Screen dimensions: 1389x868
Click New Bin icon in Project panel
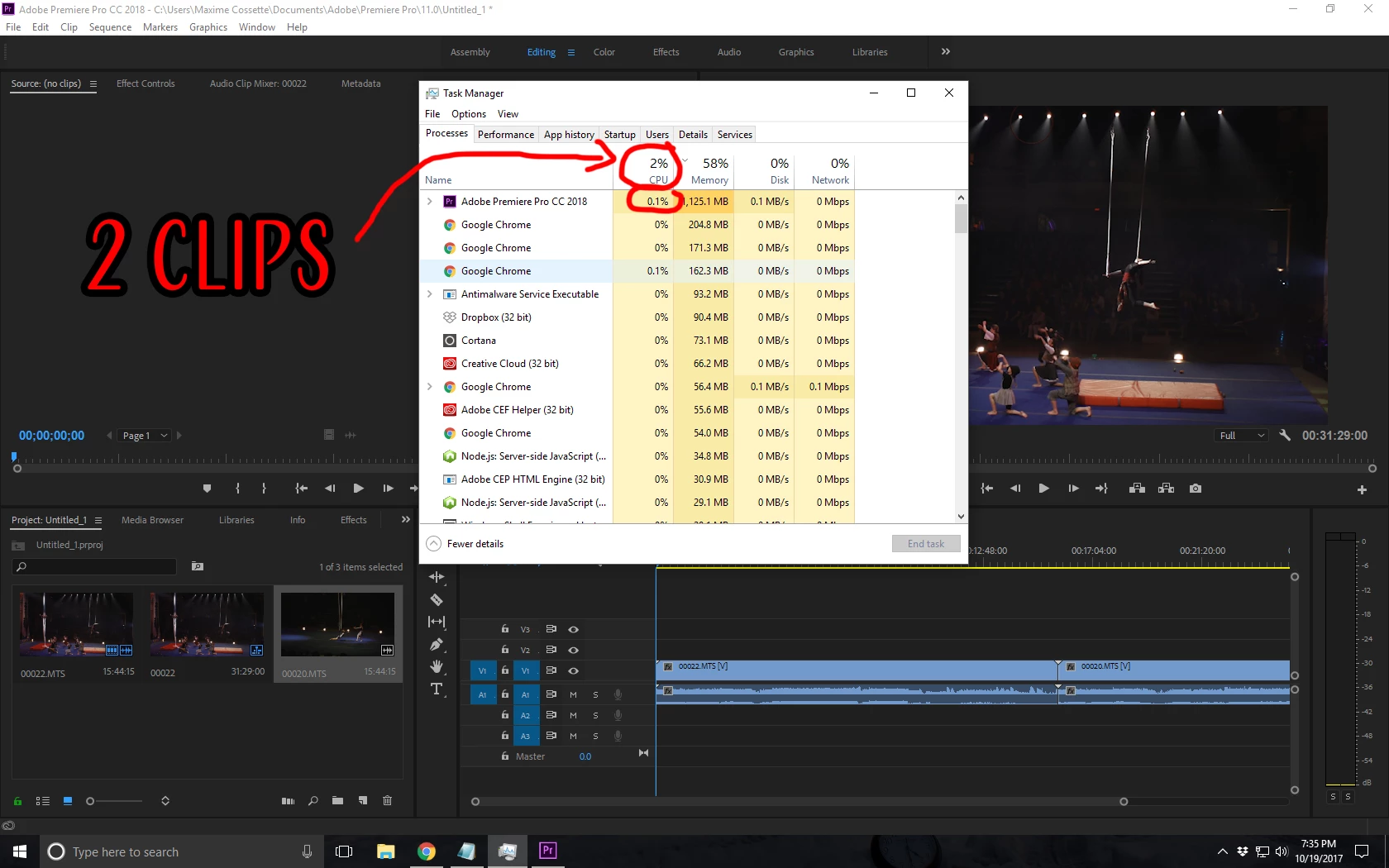pos(337,800)
